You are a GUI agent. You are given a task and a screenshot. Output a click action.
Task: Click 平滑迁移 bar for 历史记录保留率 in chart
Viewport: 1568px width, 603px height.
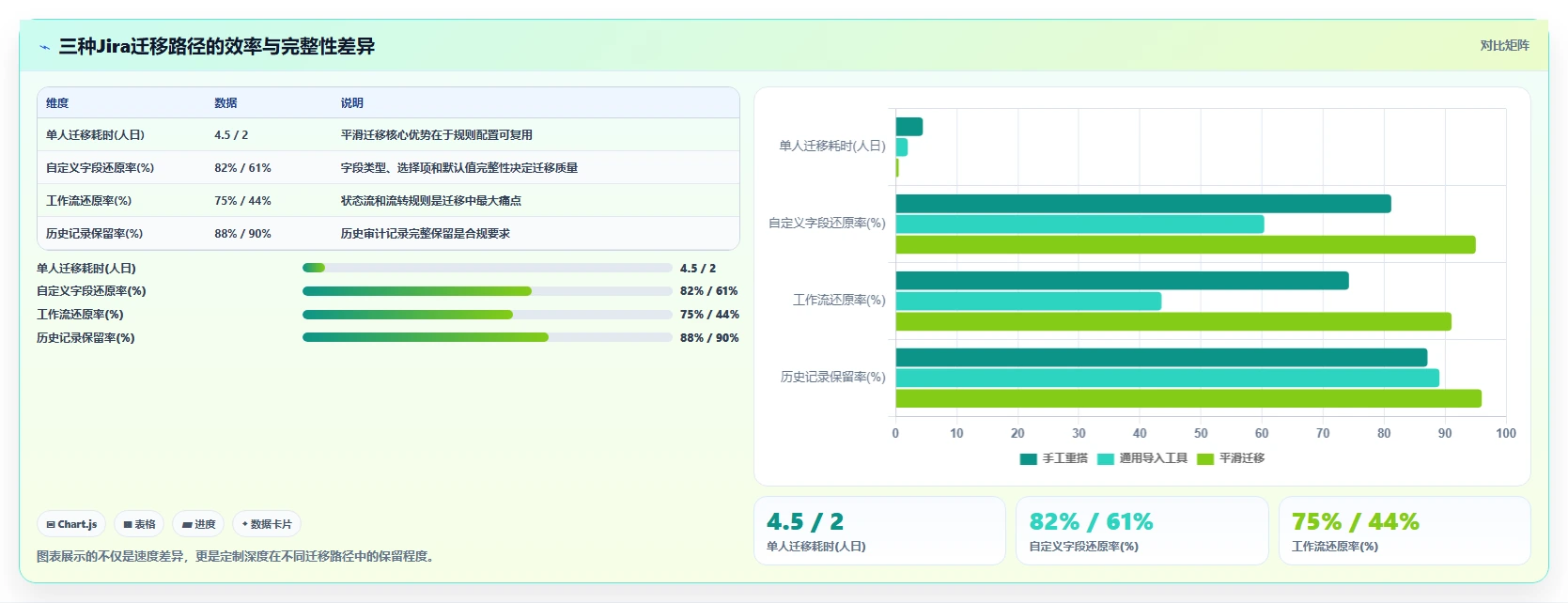(x=1188, y=399)
